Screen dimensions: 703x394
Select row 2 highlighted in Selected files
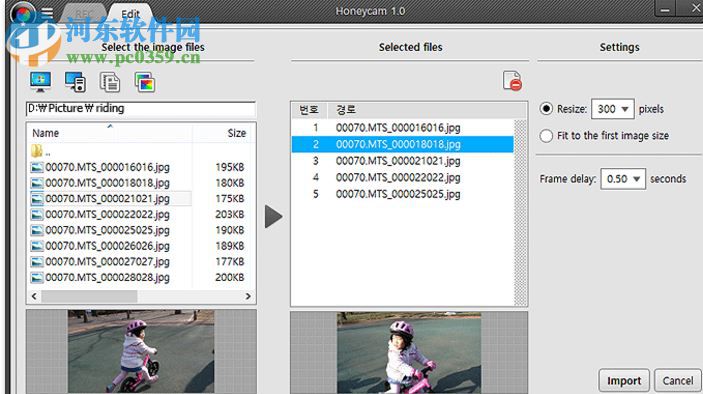click(402, 144)
